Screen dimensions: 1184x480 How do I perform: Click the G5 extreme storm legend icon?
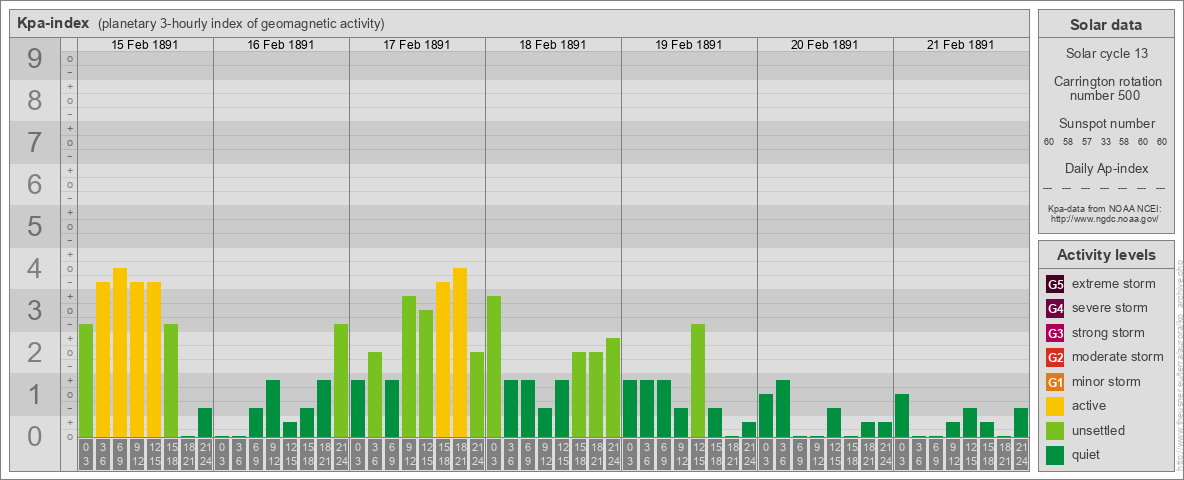[x=1055, y=284]
